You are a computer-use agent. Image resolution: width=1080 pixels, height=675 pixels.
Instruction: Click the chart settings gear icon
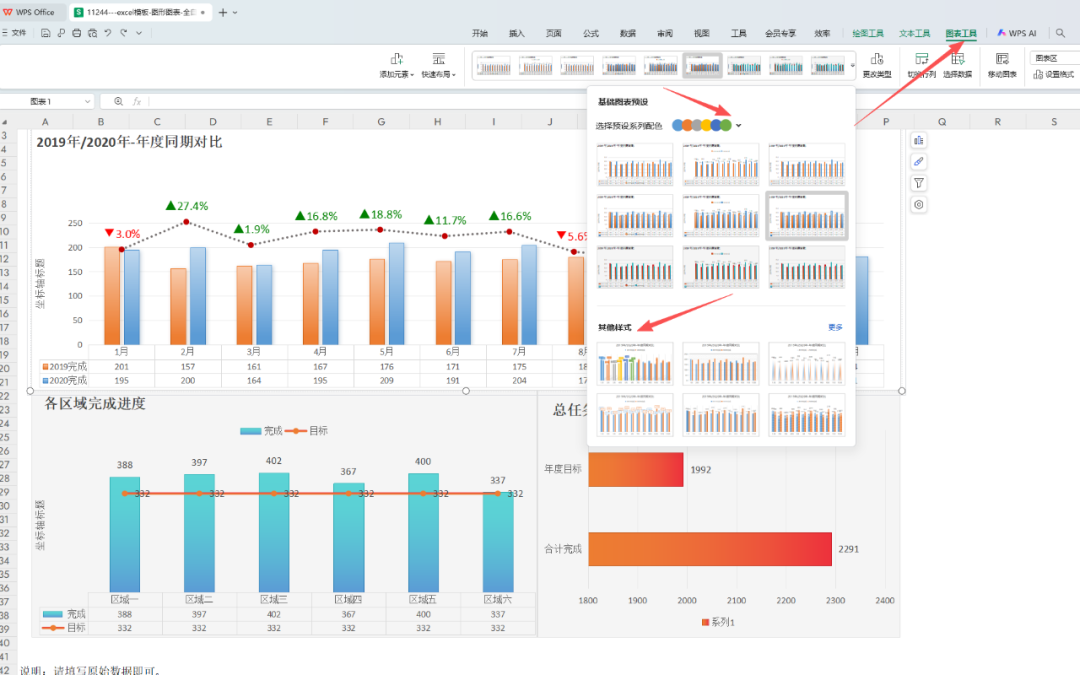(x=919, y=205)
